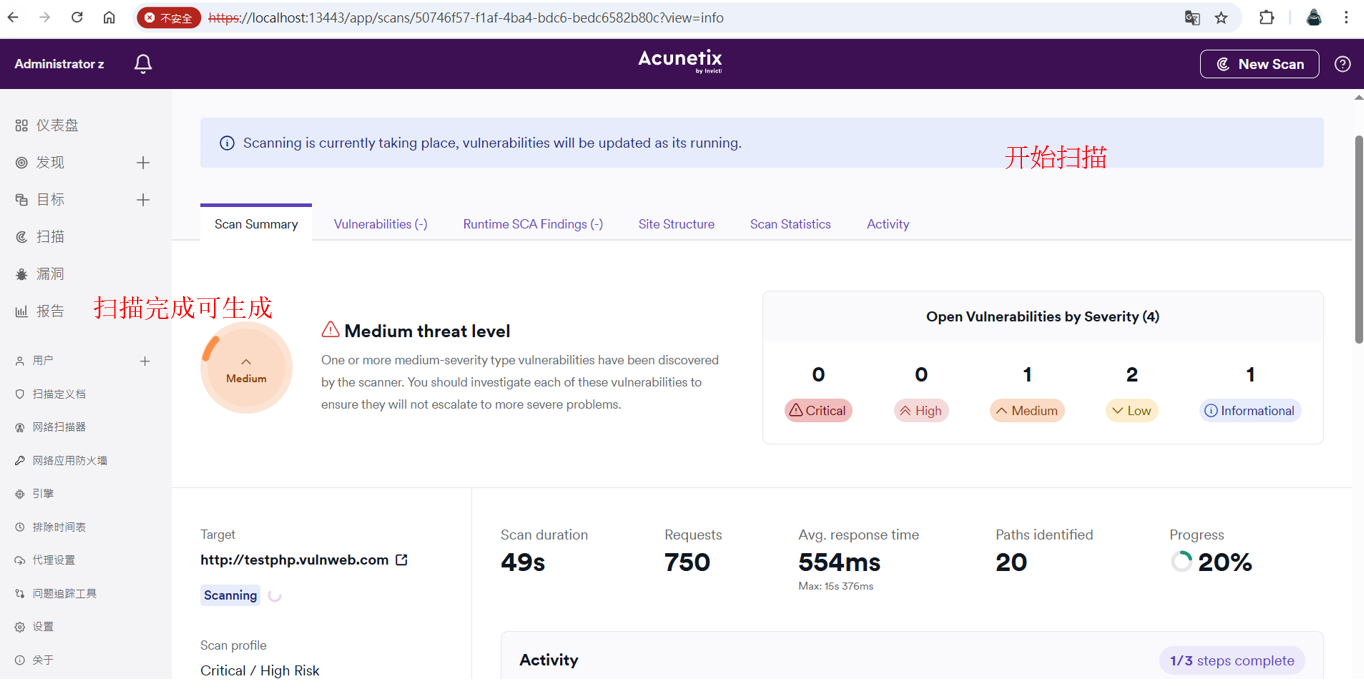Click the not-secure warning badge
Viewport: 1364px width, 700px height.
[x=169, y=18]
